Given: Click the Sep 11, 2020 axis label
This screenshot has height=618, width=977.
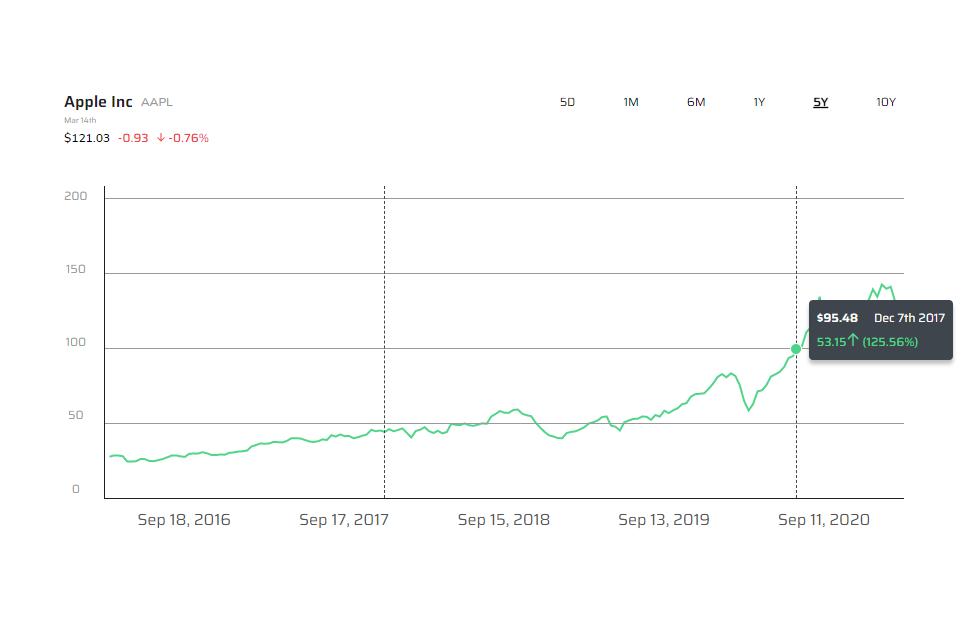Looking at the screenshot, I should coord(823,520).
